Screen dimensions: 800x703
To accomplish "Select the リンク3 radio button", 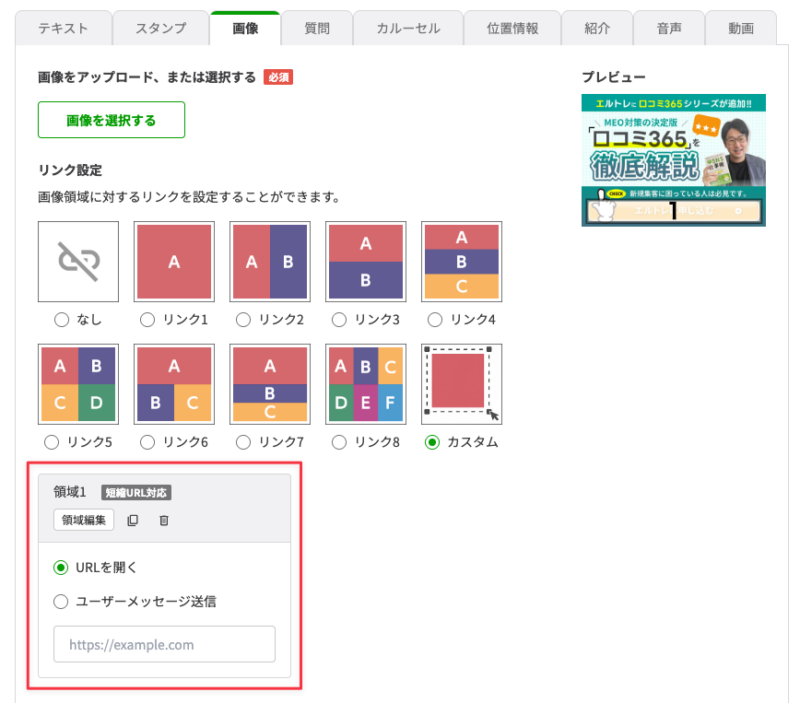I will (339, 320).
